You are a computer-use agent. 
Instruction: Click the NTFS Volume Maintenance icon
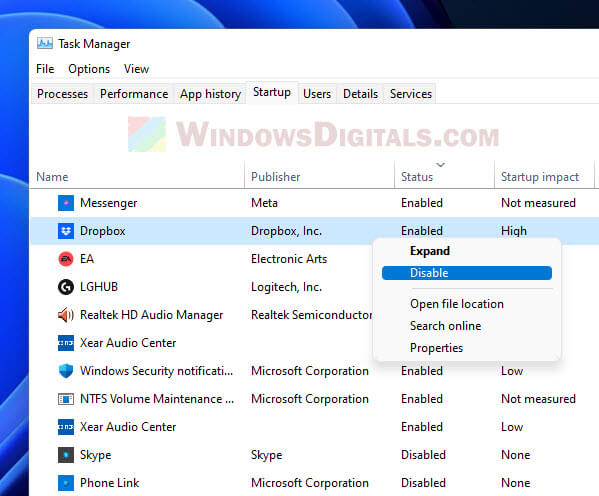tap(66, 399)
